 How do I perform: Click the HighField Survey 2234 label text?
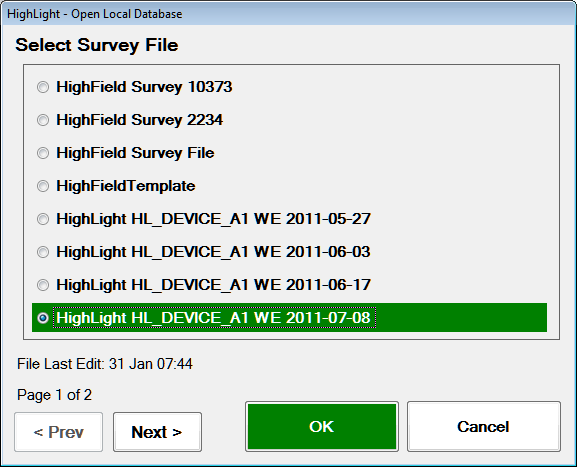(x=139, y=120)
